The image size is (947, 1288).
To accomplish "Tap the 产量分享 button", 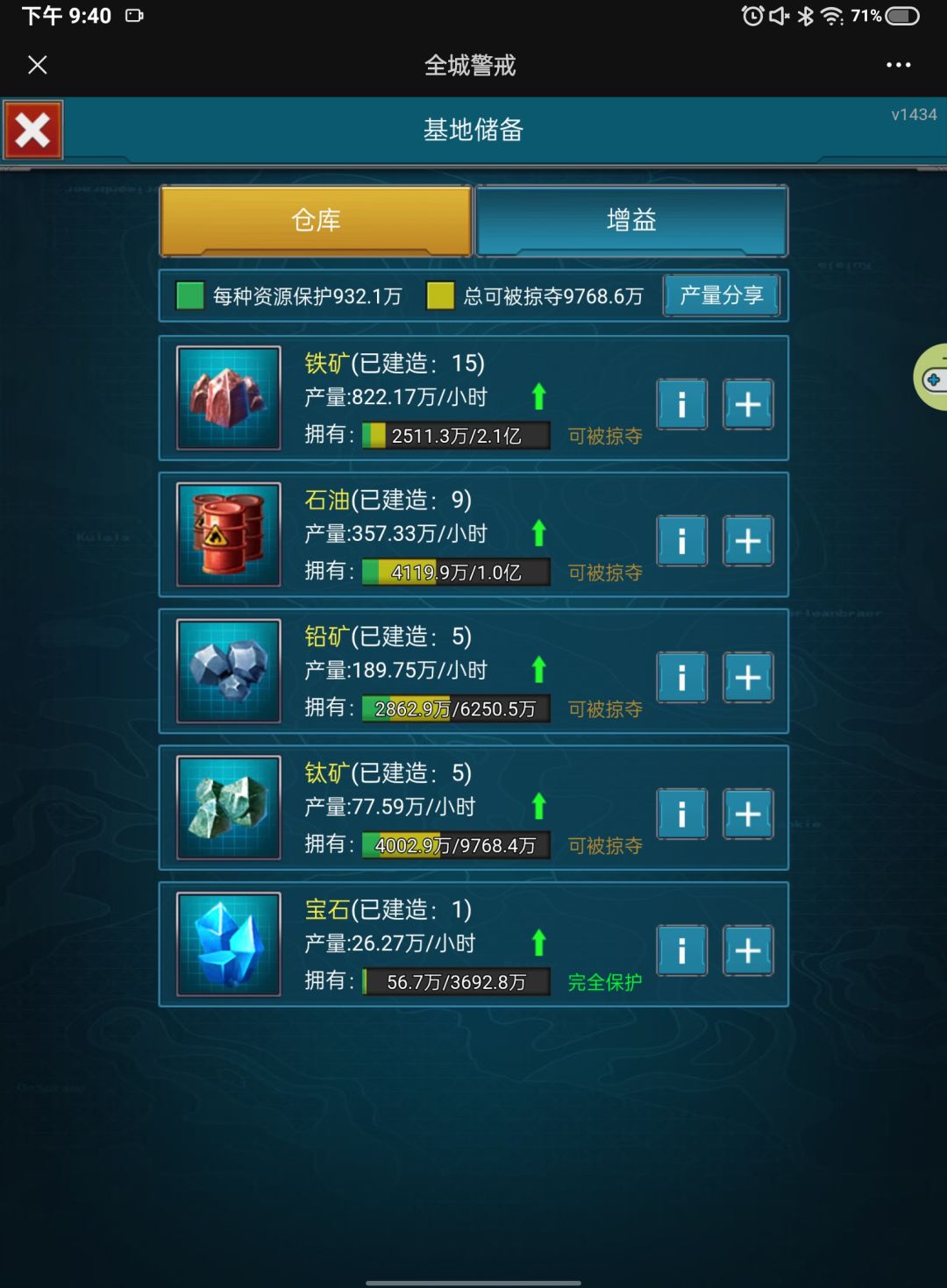I will click(721, 295).
